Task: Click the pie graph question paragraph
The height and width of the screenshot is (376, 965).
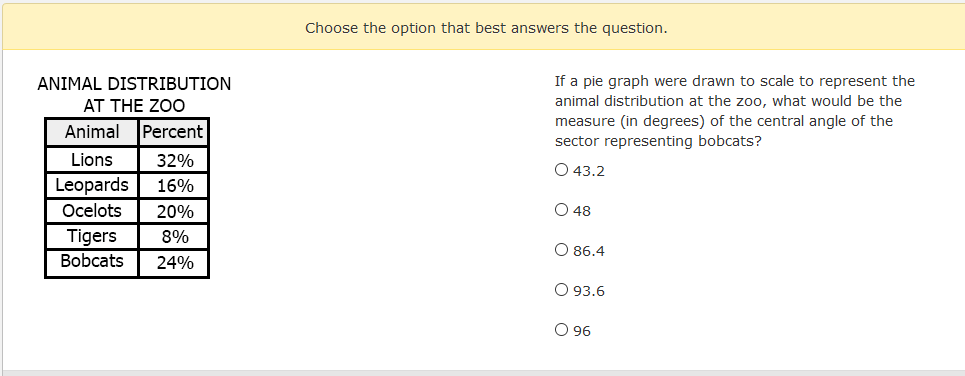Action: click(x=735, y=111)
